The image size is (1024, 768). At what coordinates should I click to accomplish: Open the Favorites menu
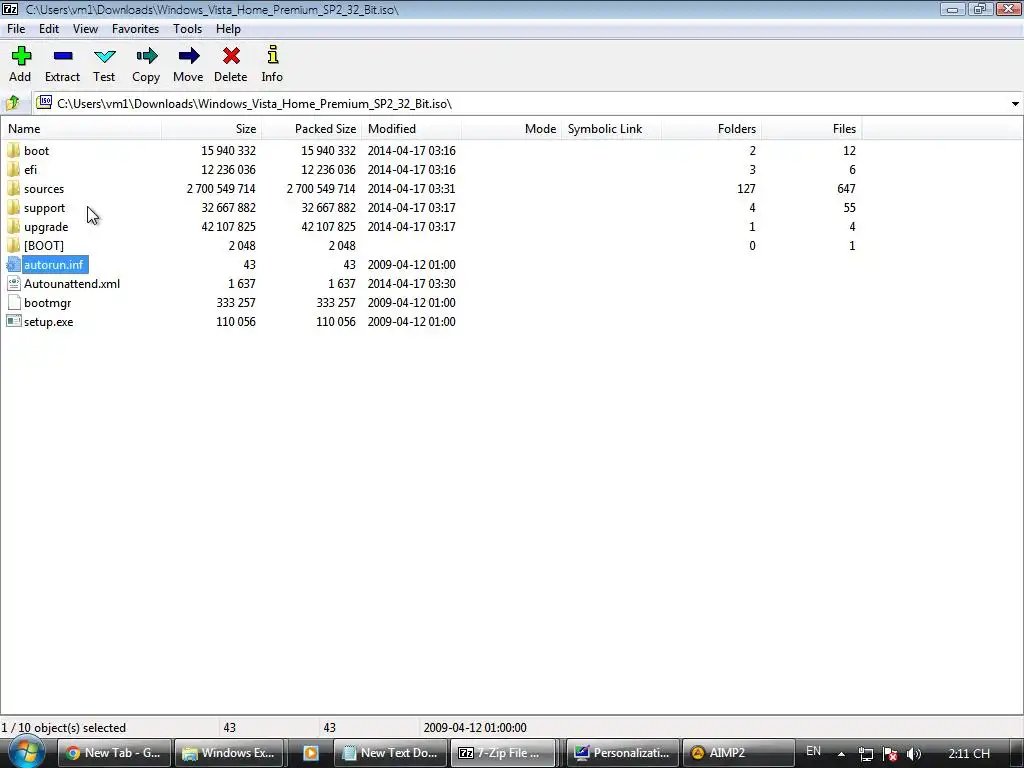[x=135, y=29]
